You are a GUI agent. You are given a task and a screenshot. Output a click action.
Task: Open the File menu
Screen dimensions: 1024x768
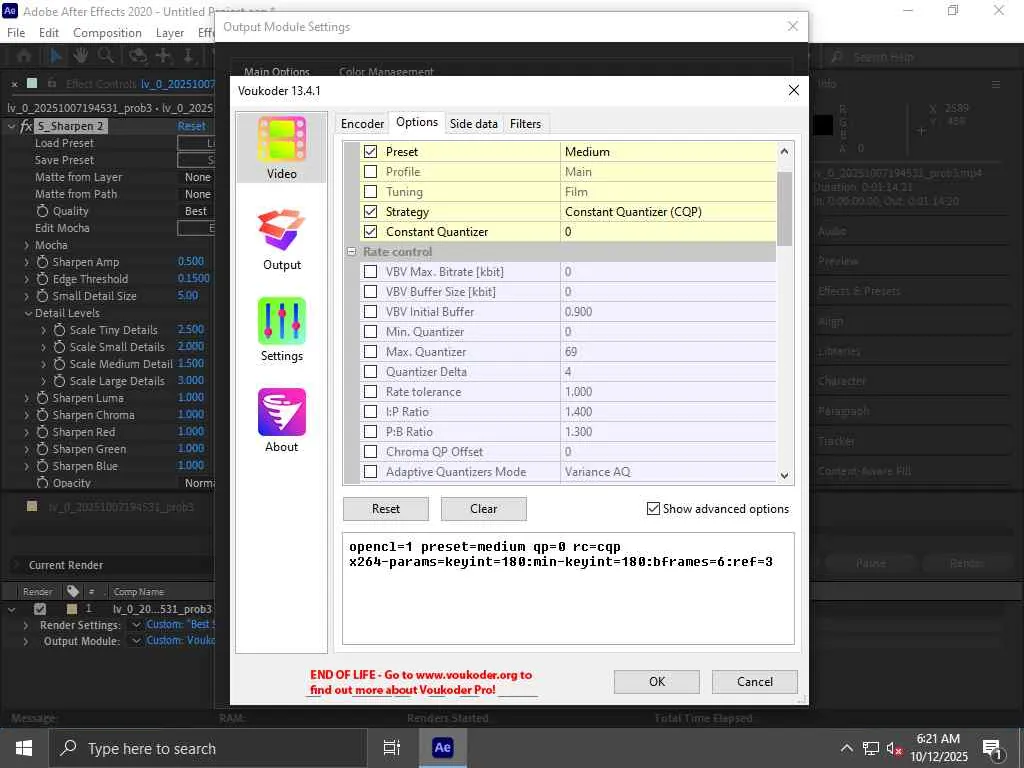[16, 33]
